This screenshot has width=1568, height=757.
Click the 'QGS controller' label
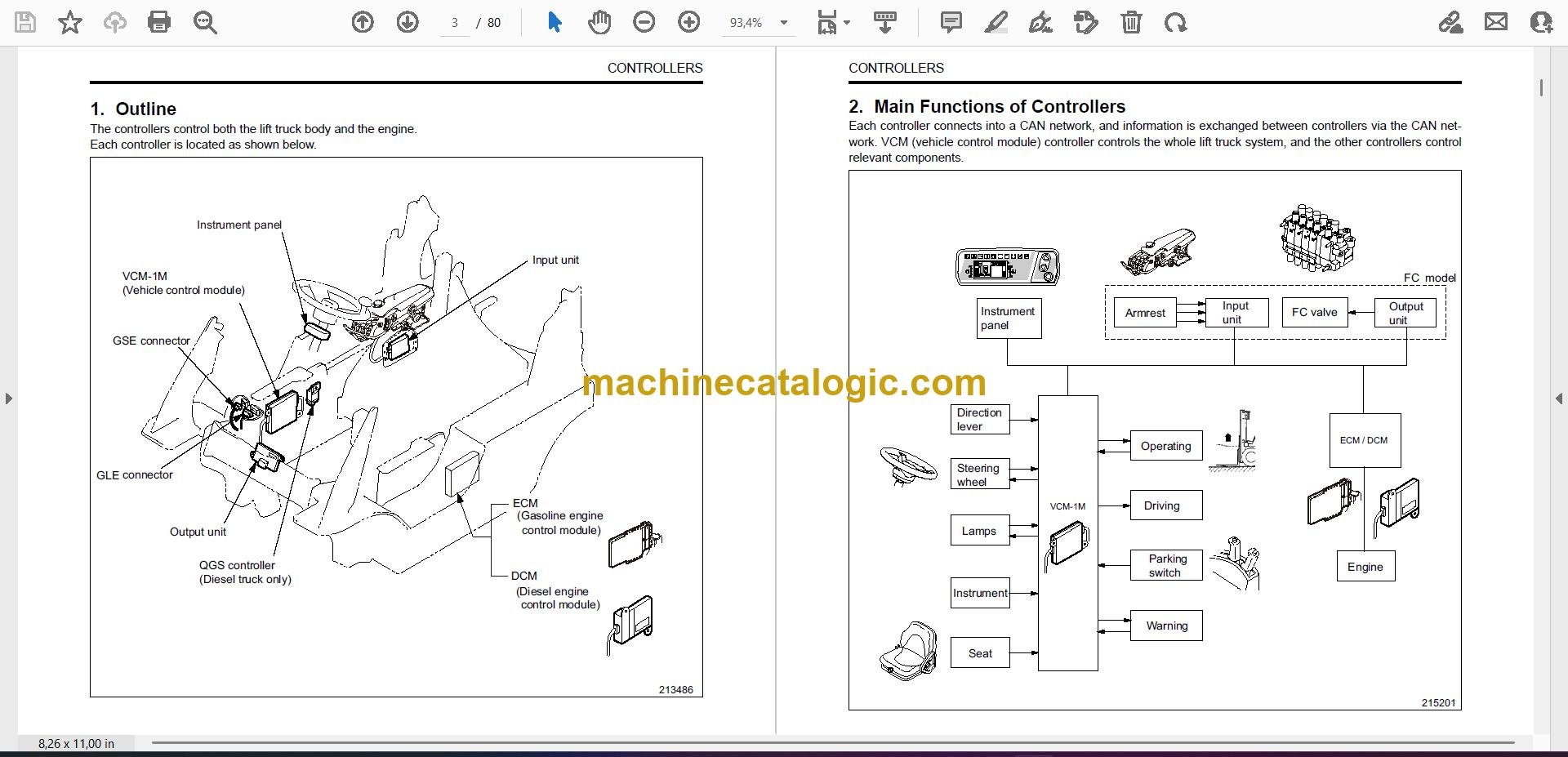[x=237, y=565]
